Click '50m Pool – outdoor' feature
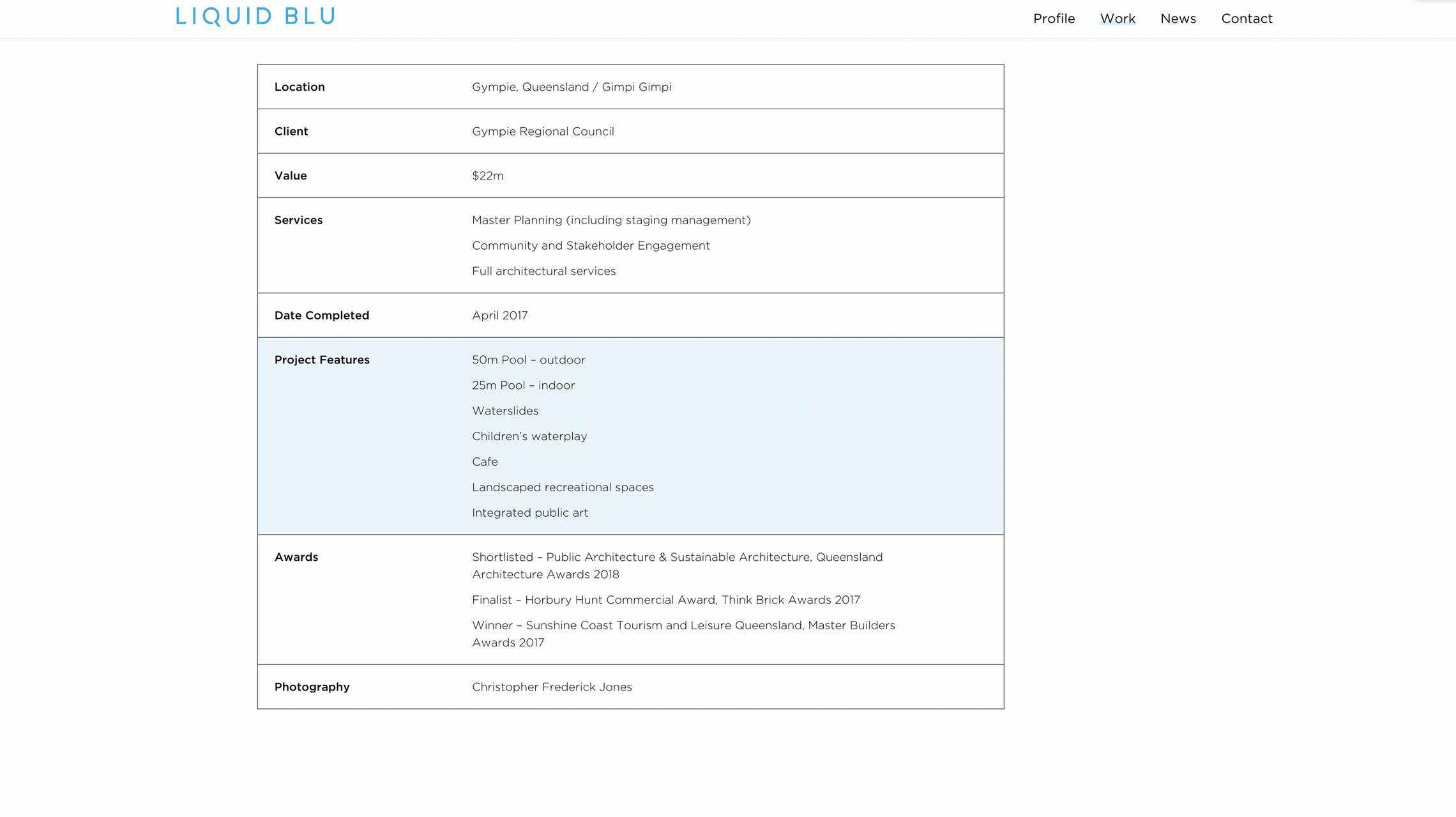This screenshot has width=1456, height=817. [x=528, y=360]
